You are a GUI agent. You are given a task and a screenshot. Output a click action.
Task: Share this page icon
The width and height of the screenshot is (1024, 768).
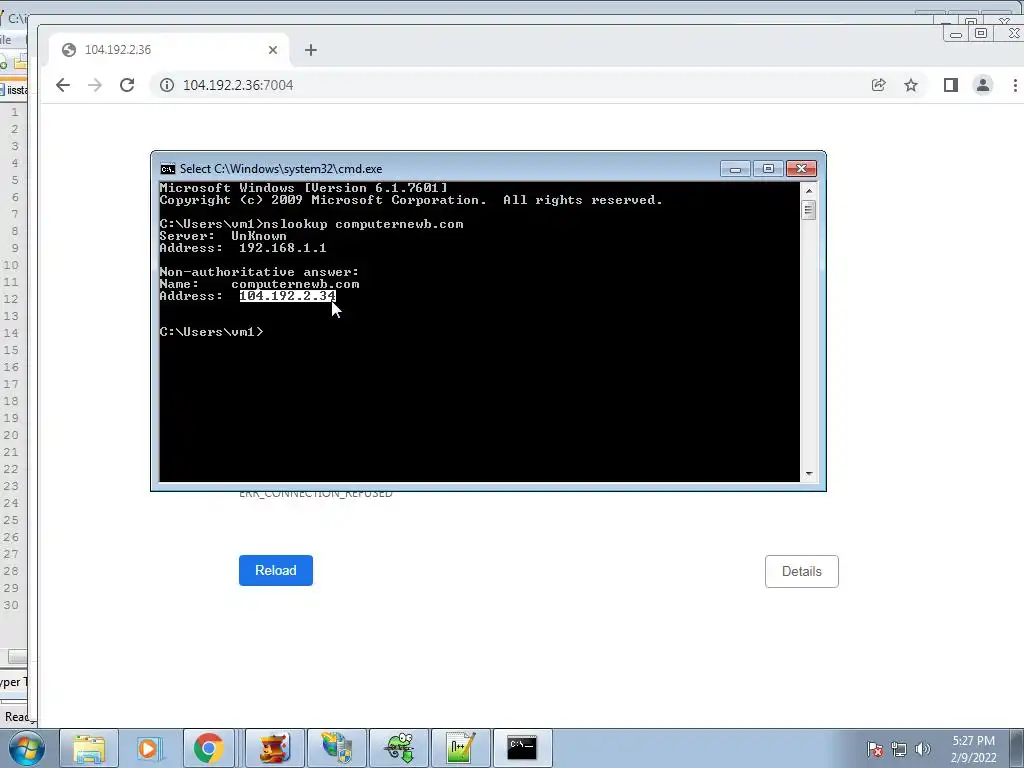coord(878,85)
